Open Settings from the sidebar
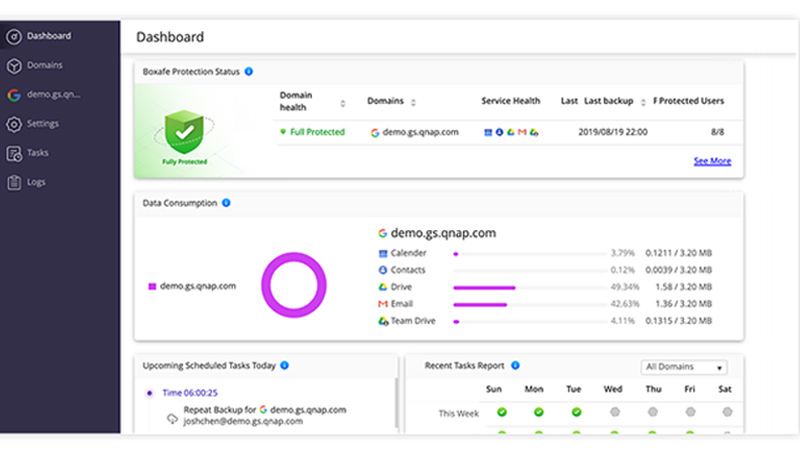Viewport: 800px width, 460px height. coord(43,124)
